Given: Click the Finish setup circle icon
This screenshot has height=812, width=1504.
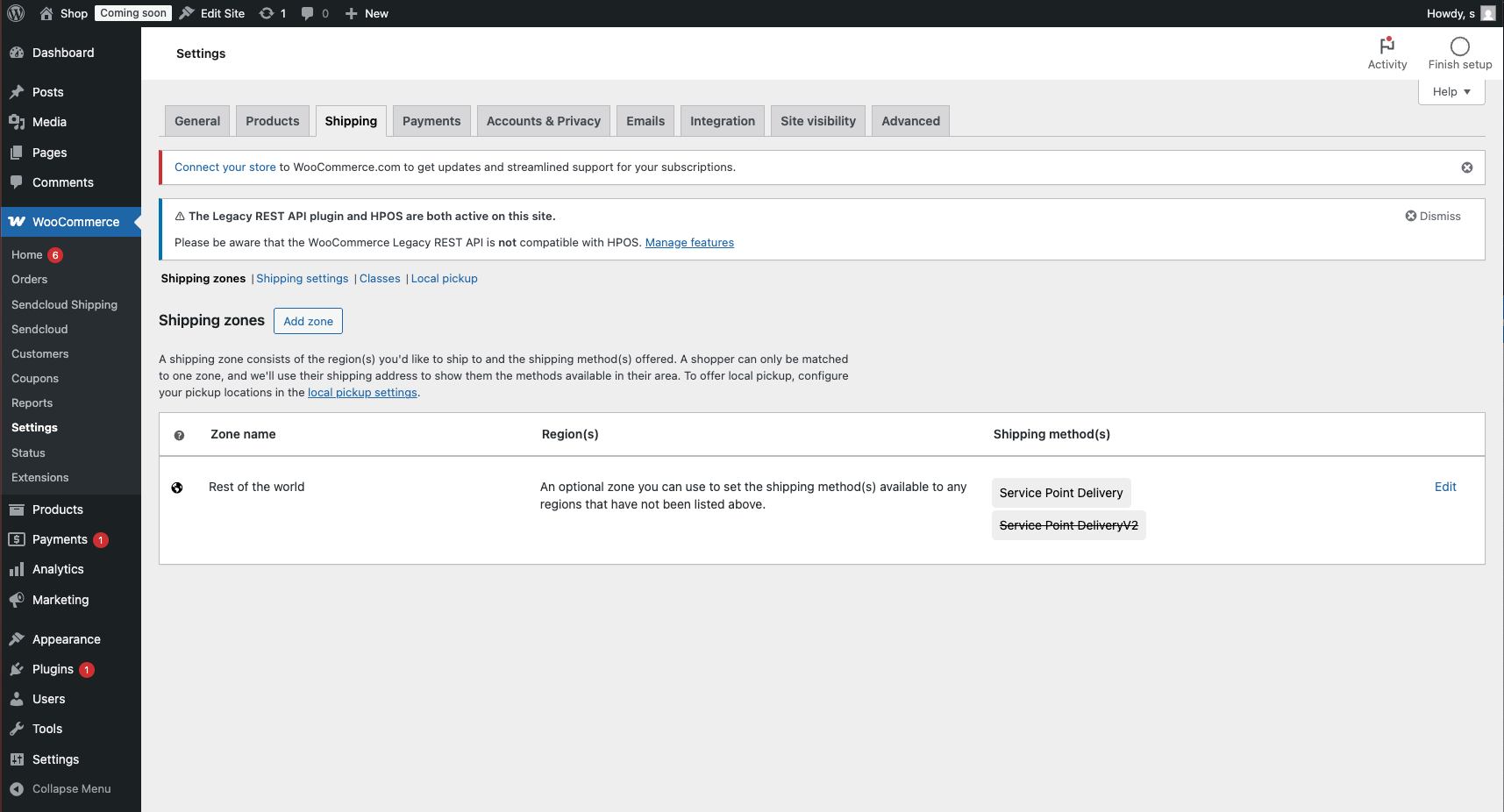Looking at the screenshot, I should pos(1460,46).
